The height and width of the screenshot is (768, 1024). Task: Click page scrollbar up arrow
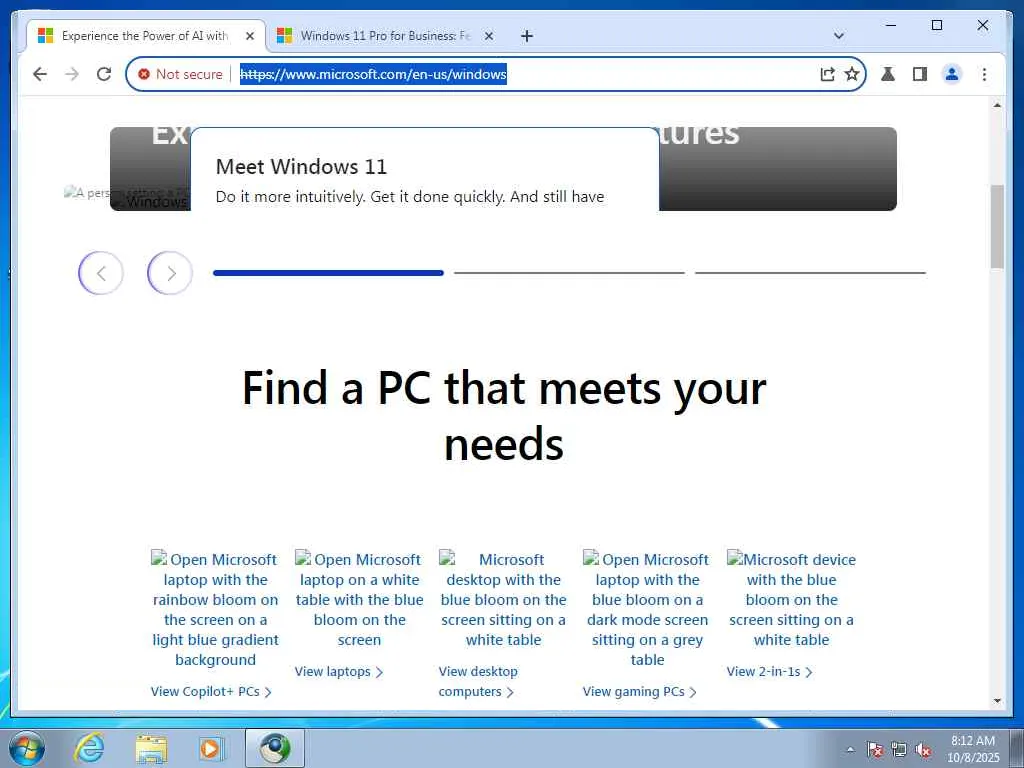pyautogui.click(x=997, y=105)
